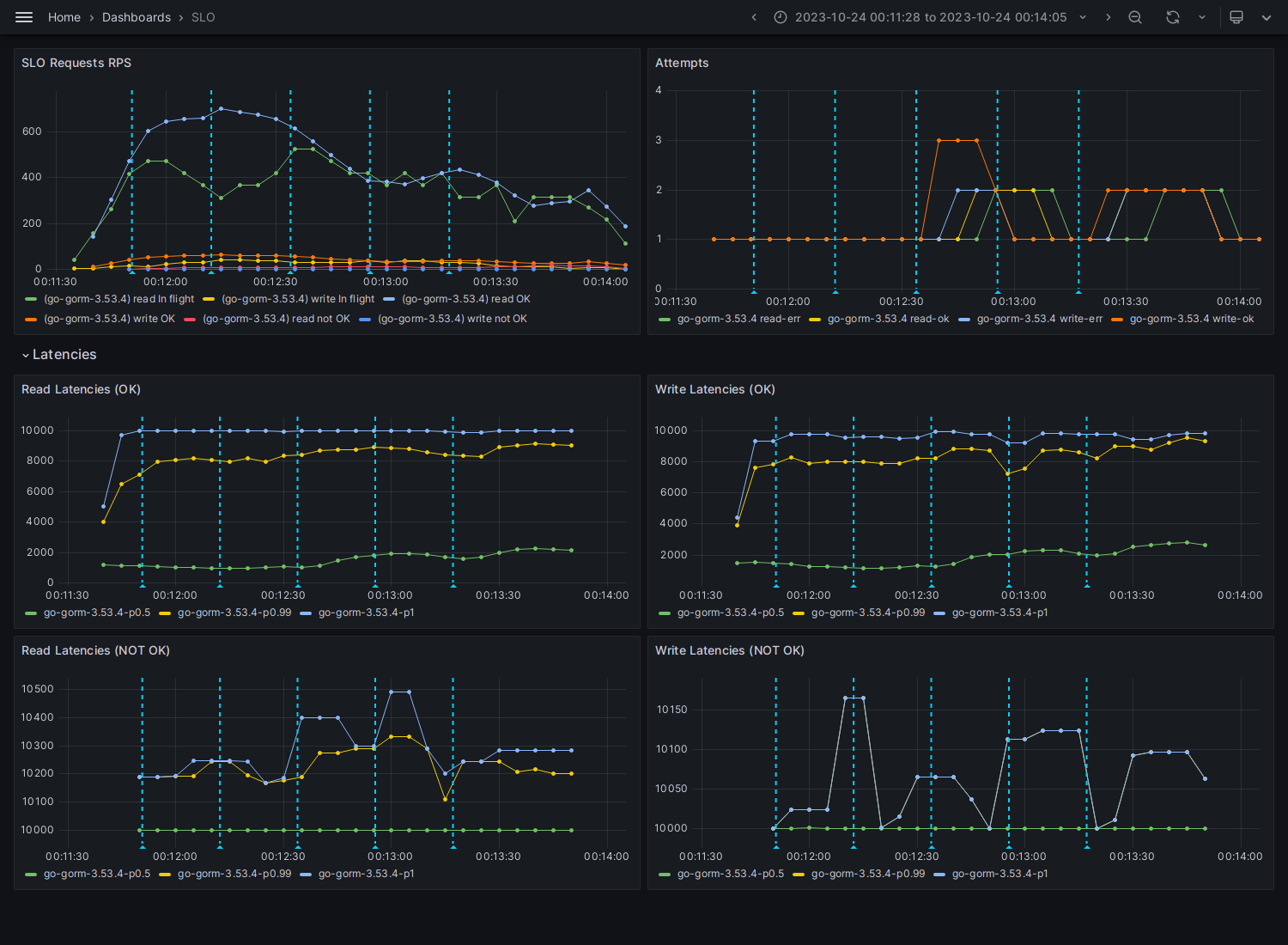Click yellow swatch of p0.99 in Write Latencies (NOT OK)
Screen dimensions: 1288x945
pyautogui.click(x=799, y=875)
